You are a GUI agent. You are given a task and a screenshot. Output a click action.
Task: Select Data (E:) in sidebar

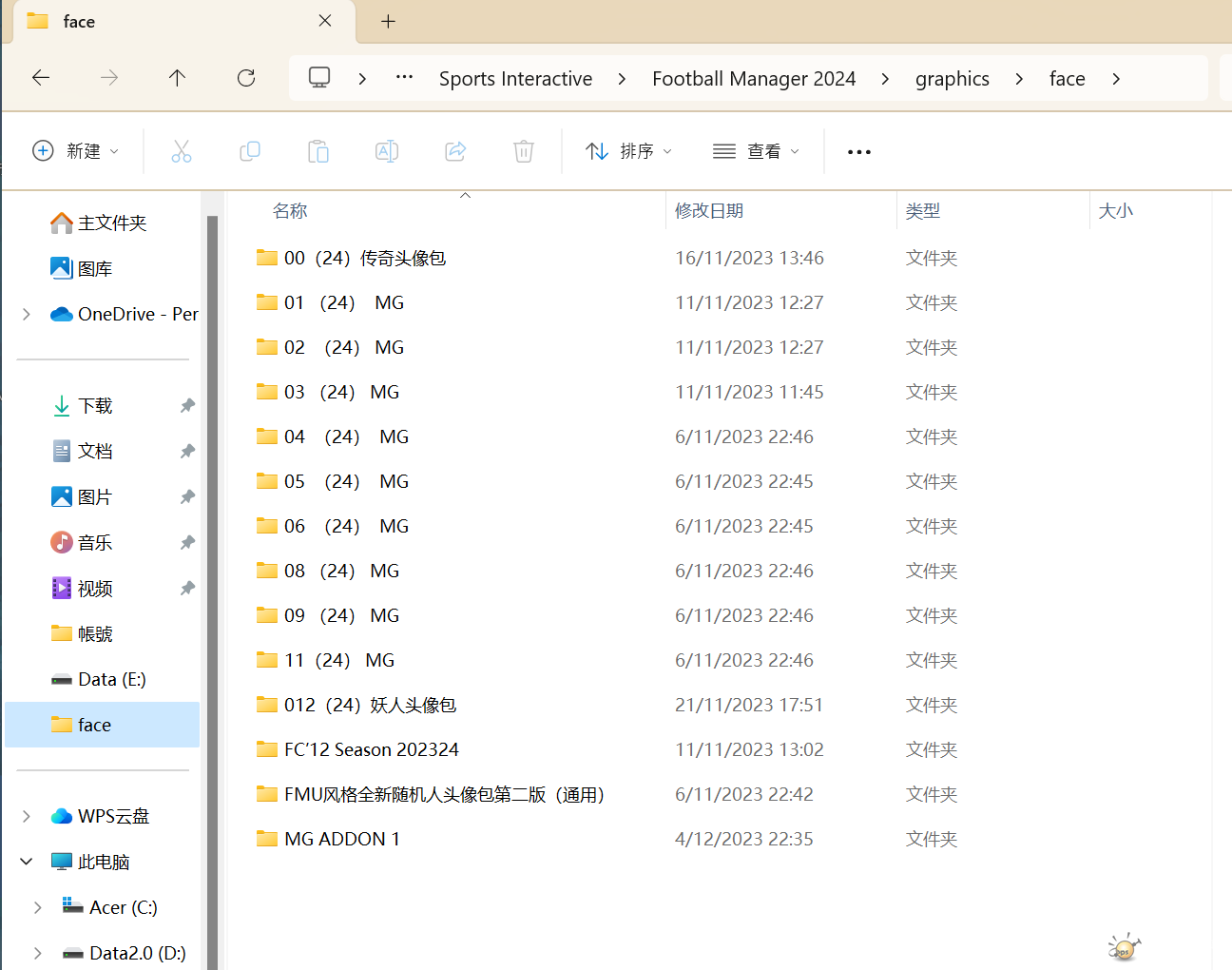[99, 679]
